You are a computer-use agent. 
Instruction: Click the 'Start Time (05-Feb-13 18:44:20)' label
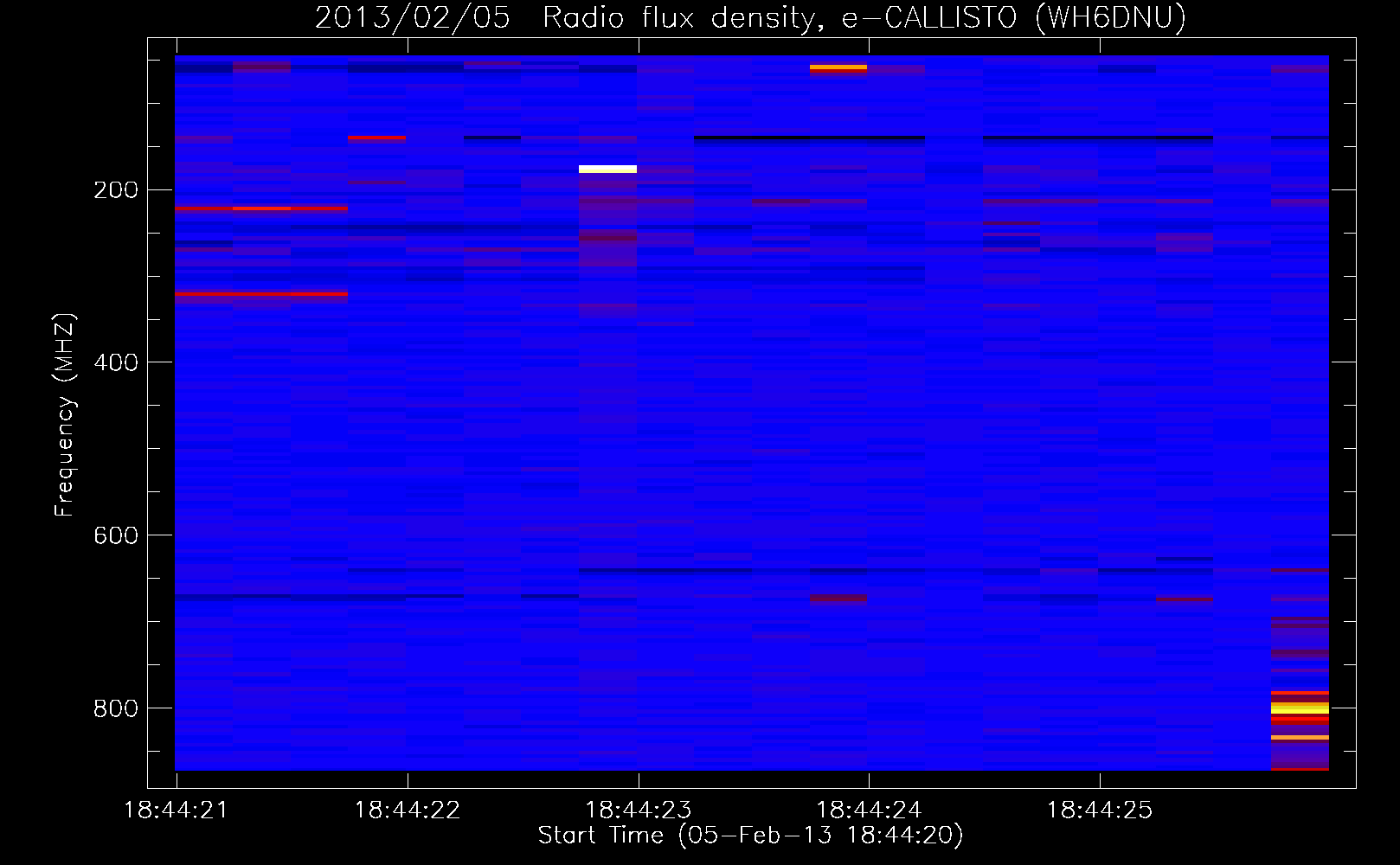tap(750, 836)
